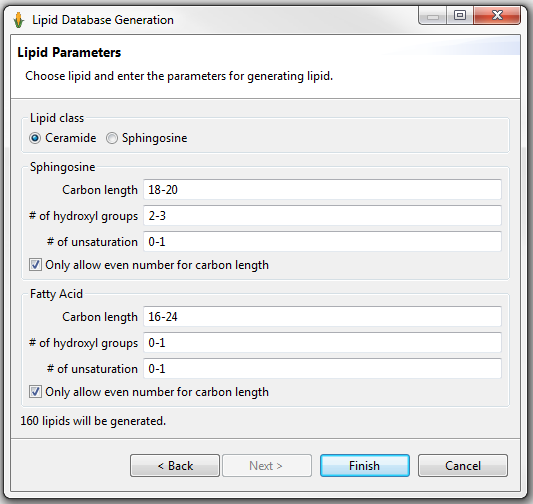Viewport: 533px width, 504px height.
Task: Click the Fatty Acid unsaturation input field
Action: tap(322, 368)
